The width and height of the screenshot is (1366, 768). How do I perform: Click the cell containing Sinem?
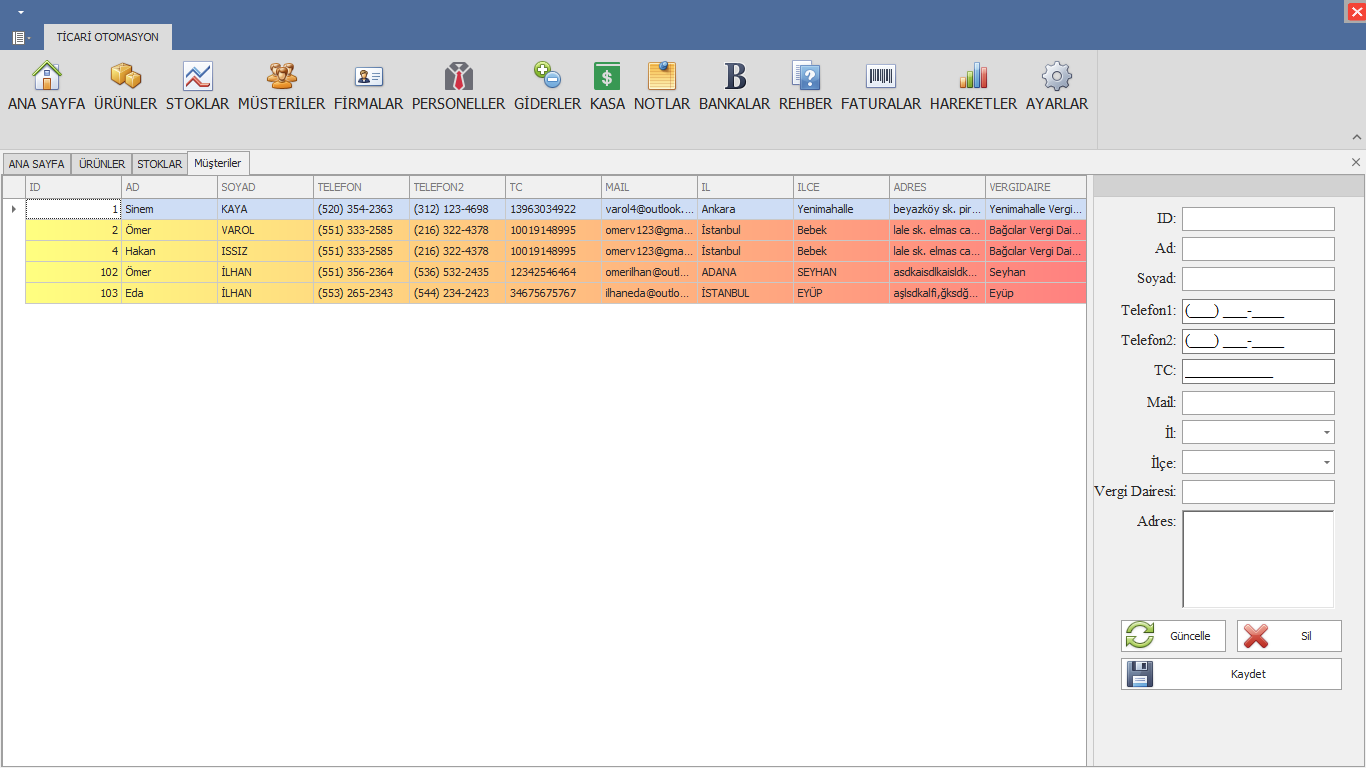(x=169, y=209)
